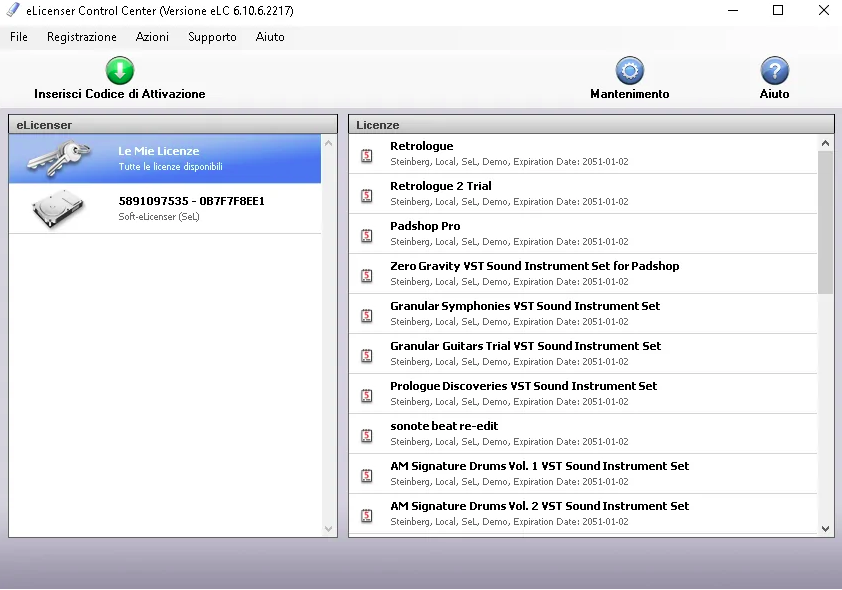This screenshot has width=842, height=590.
Task: Click the license icon beside Zero Gravity VST Sound
Action: pos(367,275)
